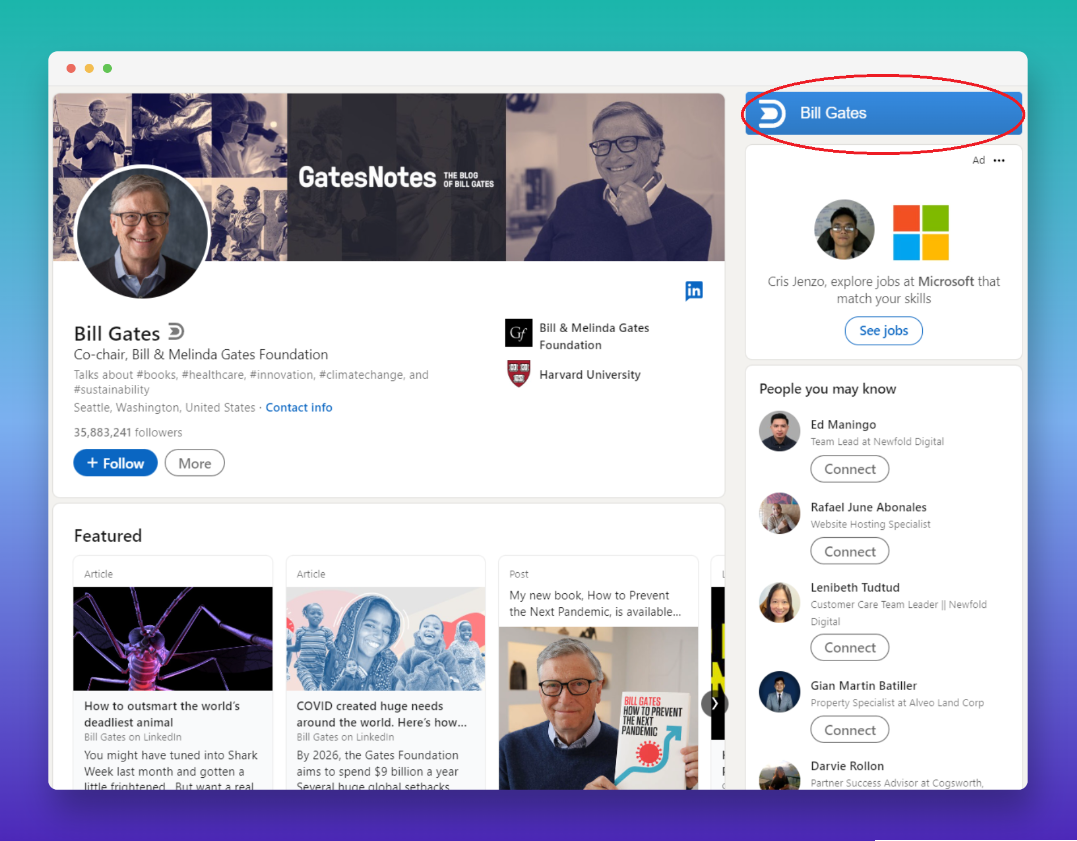
Task: Click the red close window button
Action: coord(71,68)
